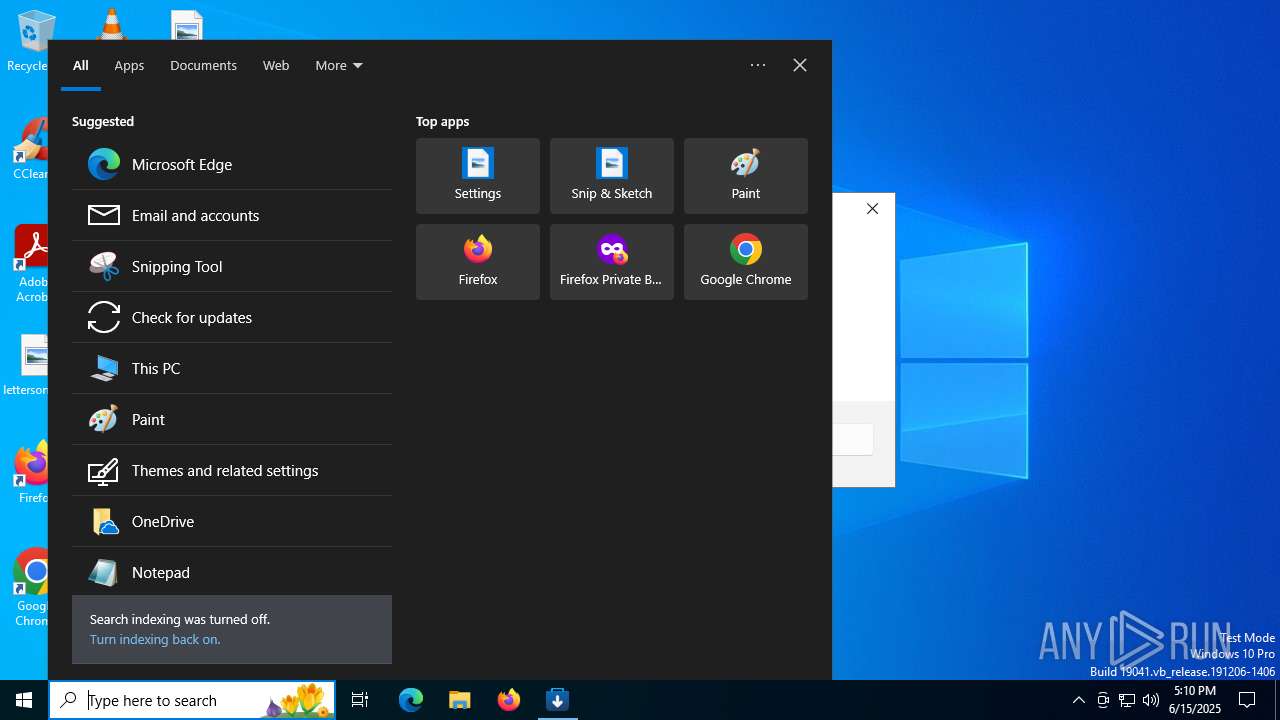Open Microsoft Edge from Suggested list
The height and width of the screenshot is (720, 1280).
point(232,164)
